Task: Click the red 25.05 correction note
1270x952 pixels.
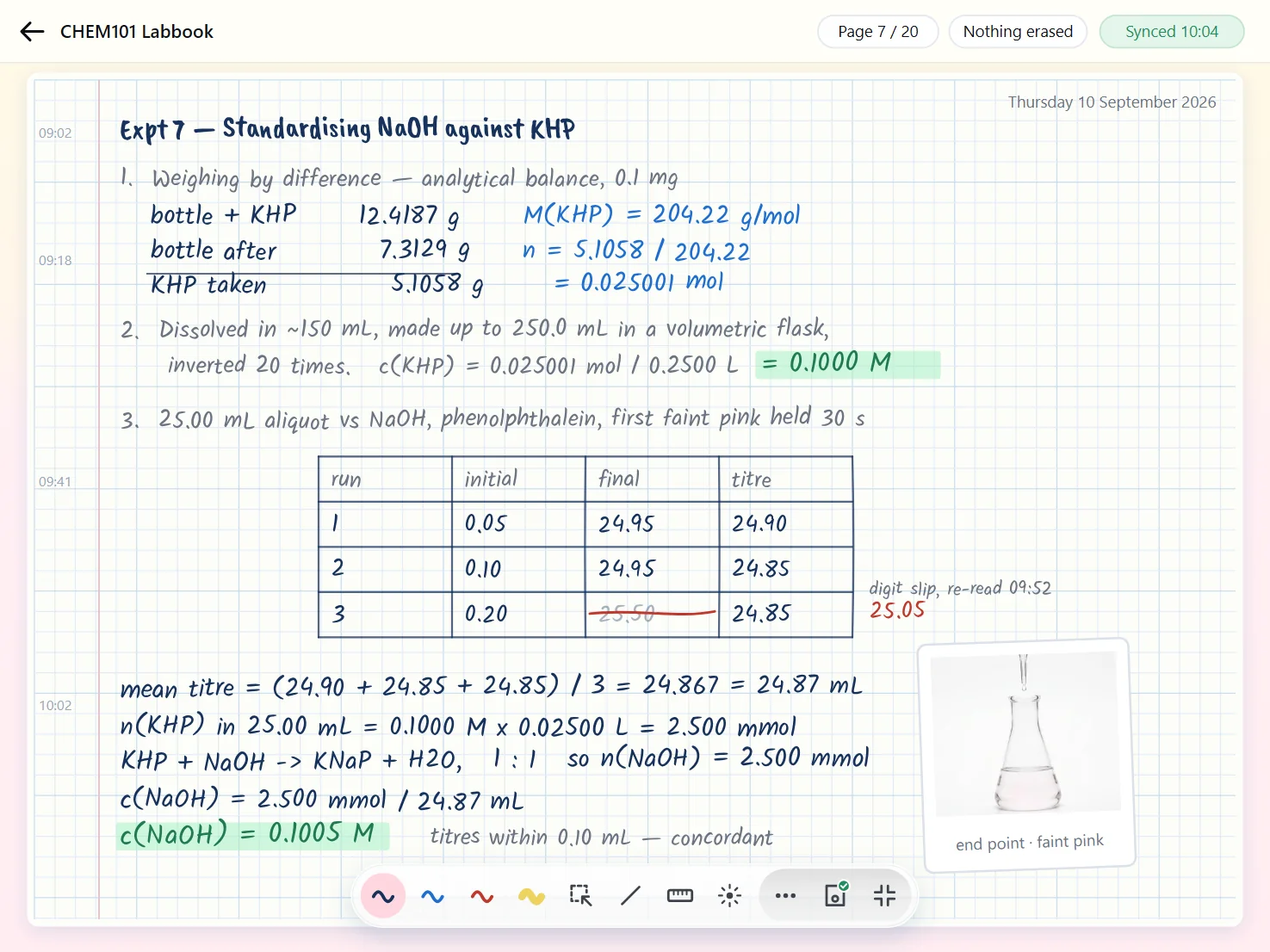Action: (x=897, y=610)
